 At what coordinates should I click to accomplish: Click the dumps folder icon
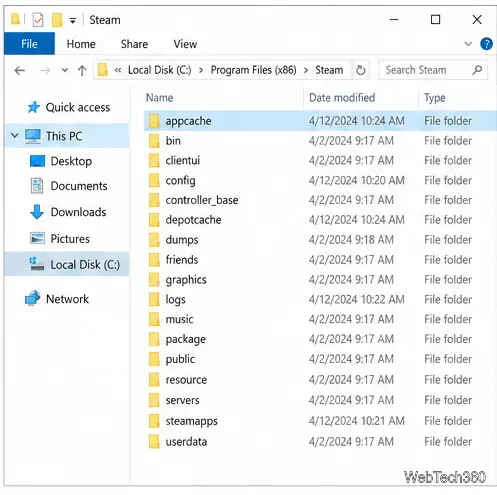pyautogui.click(x=154, y=240)
